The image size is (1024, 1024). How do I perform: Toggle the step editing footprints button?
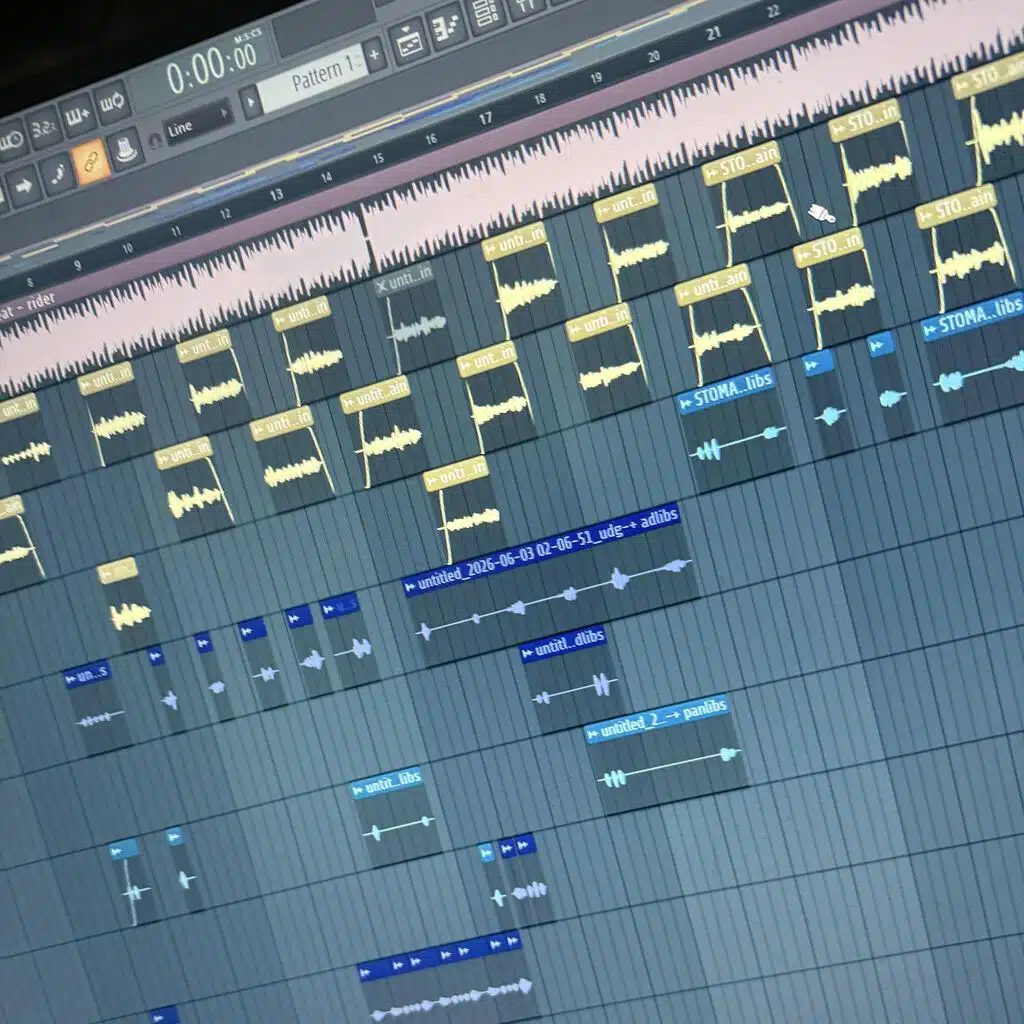[x=57, y=174]
